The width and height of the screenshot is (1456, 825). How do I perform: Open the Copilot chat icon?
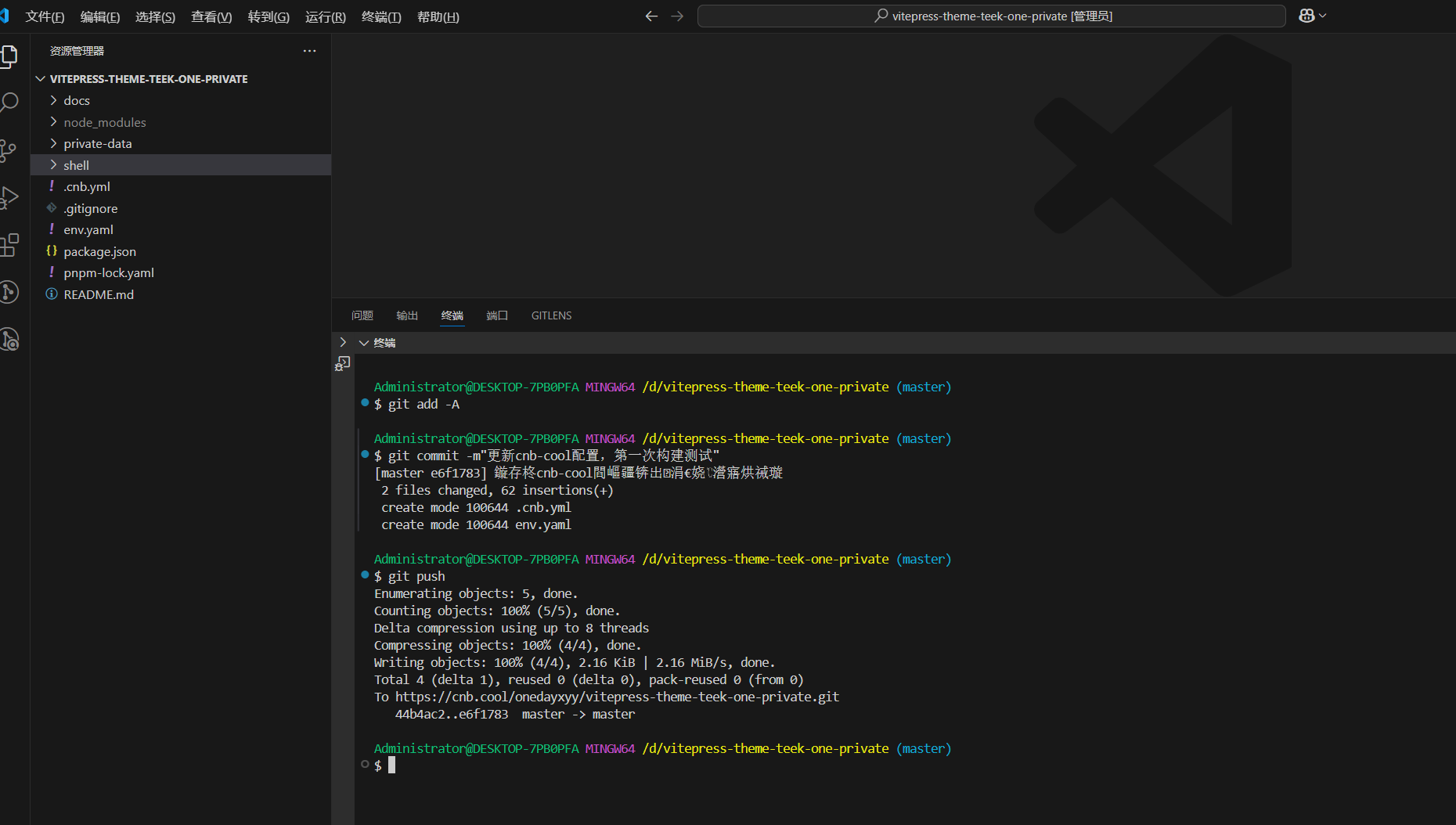click(x=1306, y=16)
